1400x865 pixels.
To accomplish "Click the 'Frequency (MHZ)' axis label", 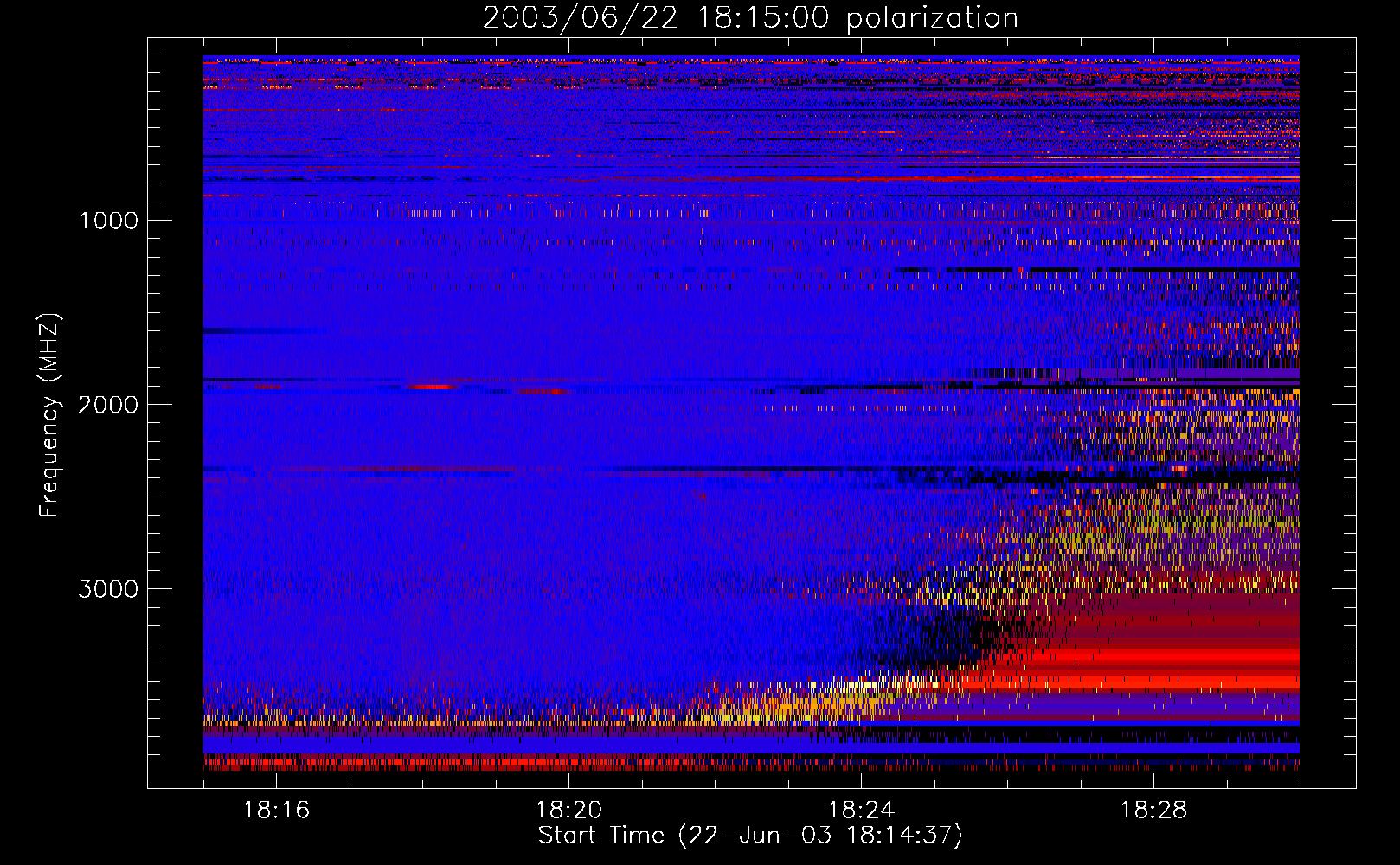I will (49, 415).
